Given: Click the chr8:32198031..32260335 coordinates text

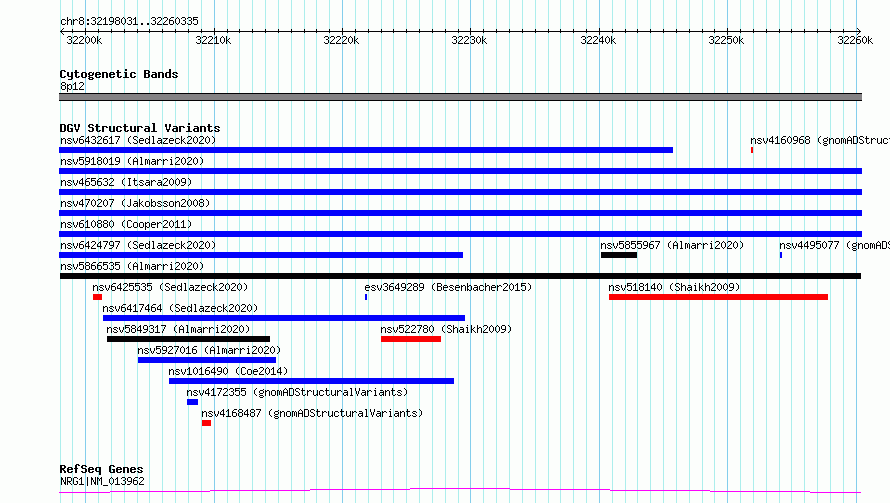Looking at the screenshot, I should [x=129, y=22].
